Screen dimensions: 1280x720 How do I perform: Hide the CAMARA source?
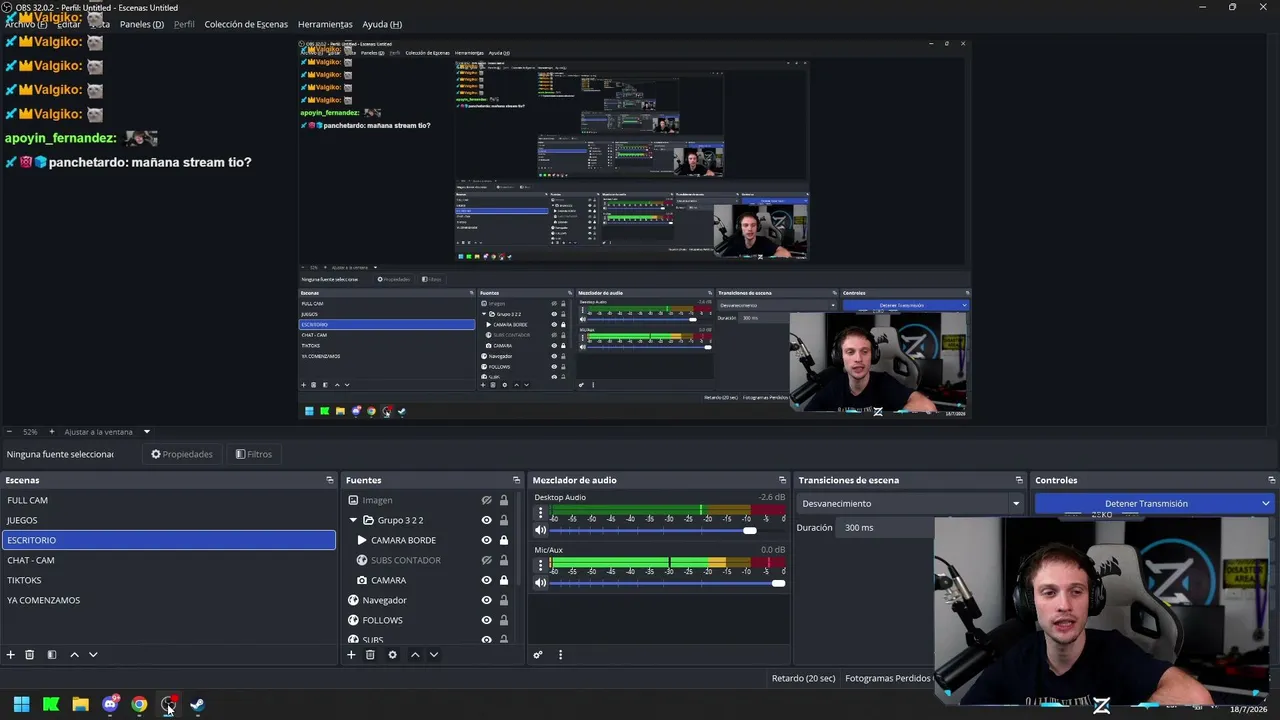pos(486,580)
